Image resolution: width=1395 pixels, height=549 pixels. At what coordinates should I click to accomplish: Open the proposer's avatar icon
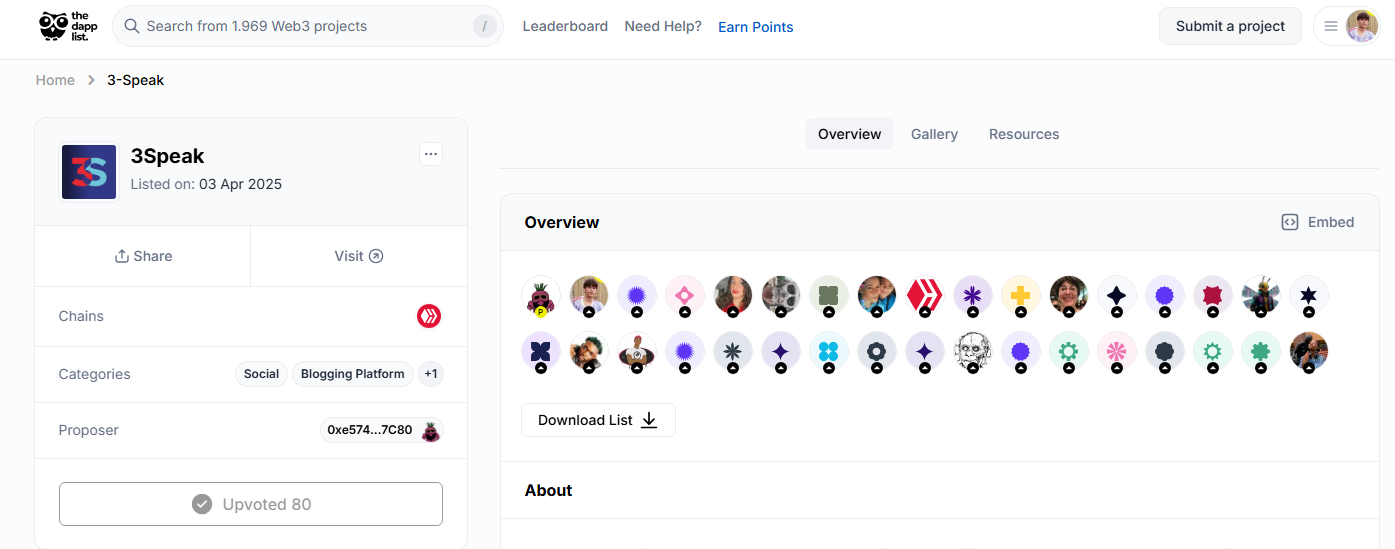point(431,431)
